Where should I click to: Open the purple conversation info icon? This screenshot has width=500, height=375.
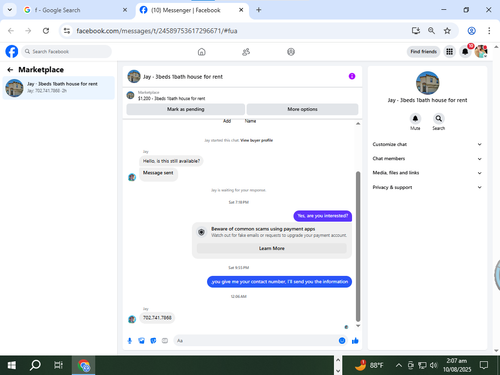(352, 76)
